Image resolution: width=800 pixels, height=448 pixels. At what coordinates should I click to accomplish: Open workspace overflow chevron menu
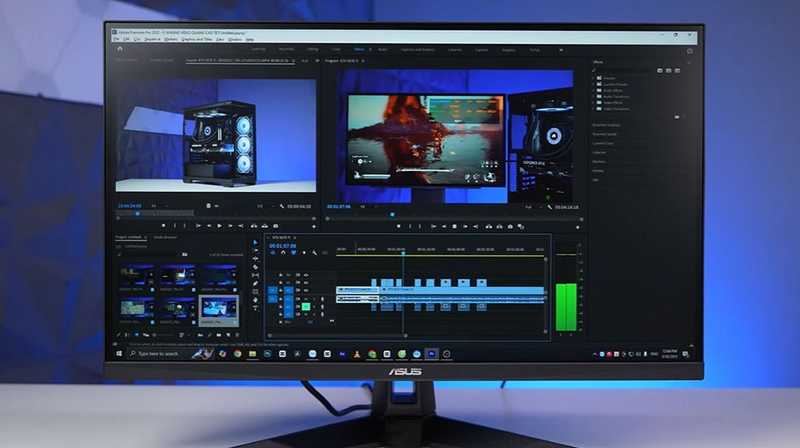tap(561, 50)
